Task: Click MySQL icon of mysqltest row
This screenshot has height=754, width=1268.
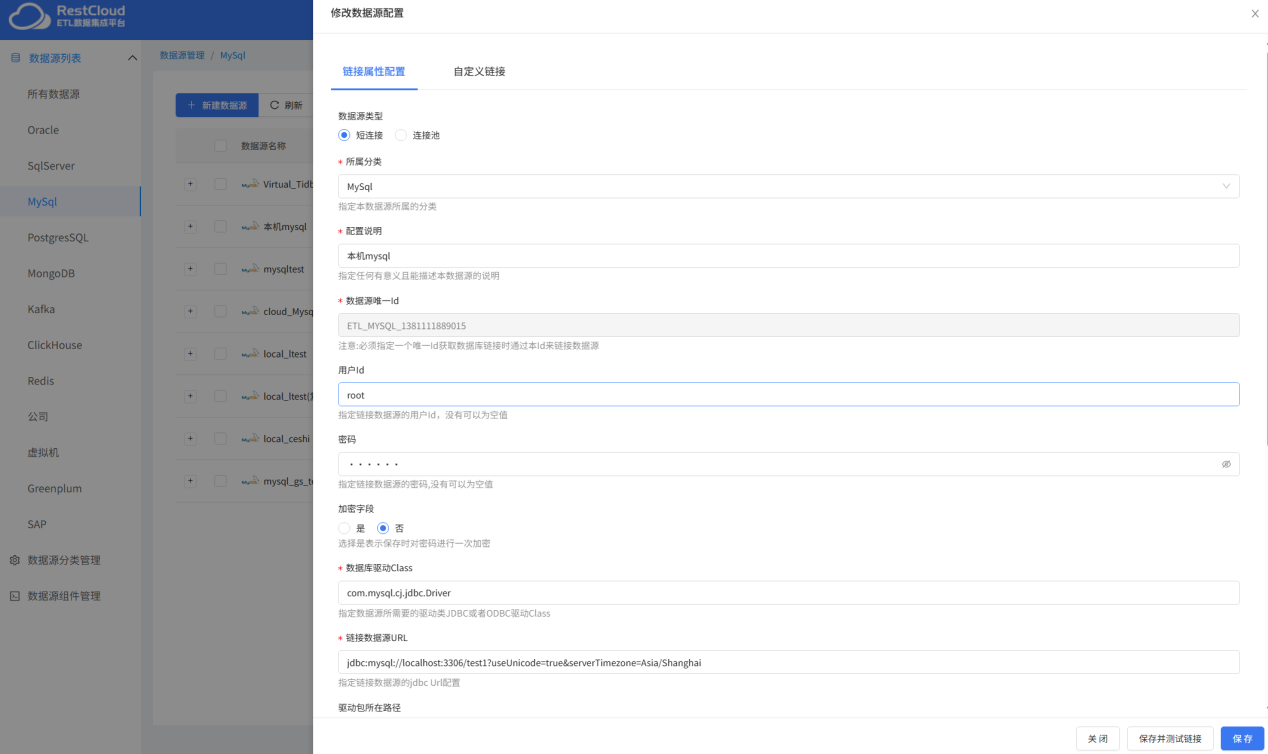Action: (250, 269)
